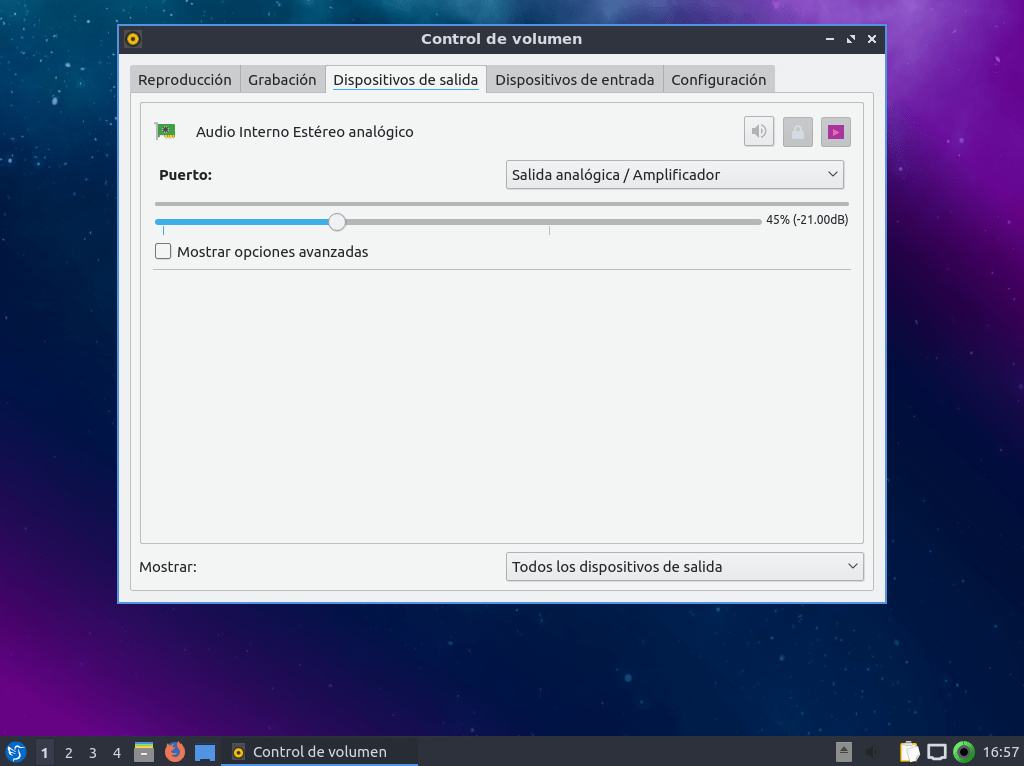Switch to the Reproducción tab
Screen dimensions: 1024x766
pyautogui.click(x=184, y=78)
